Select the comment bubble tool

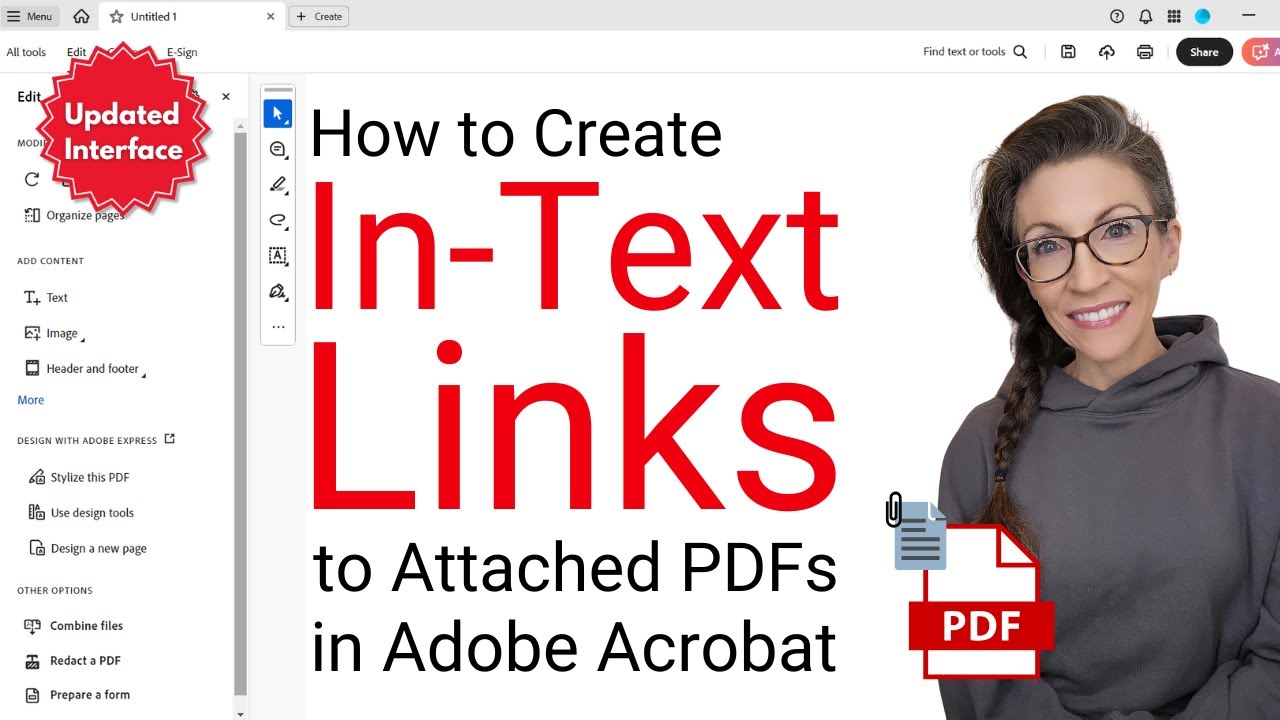[278, 149]
